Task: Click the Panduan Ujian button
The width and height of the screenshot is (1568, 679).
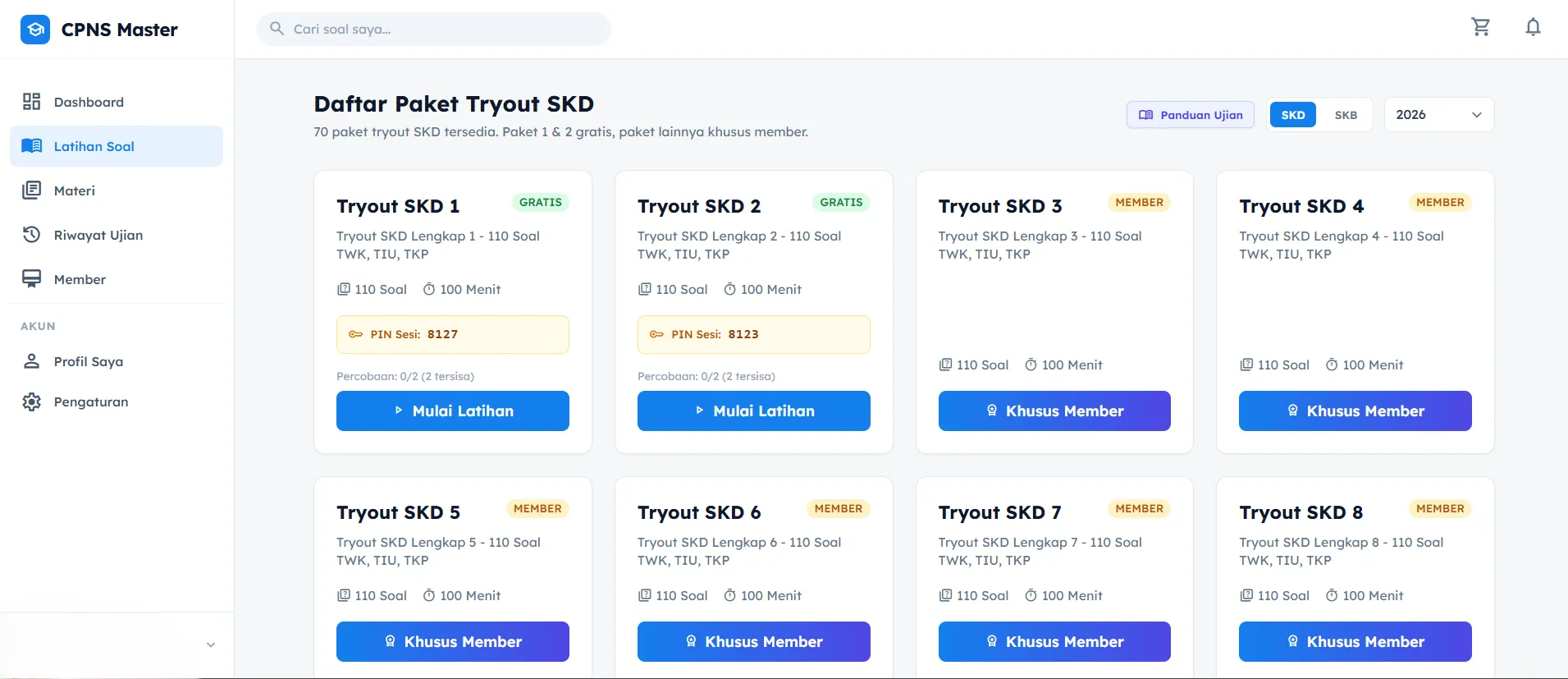Action: coord(1191,115)
